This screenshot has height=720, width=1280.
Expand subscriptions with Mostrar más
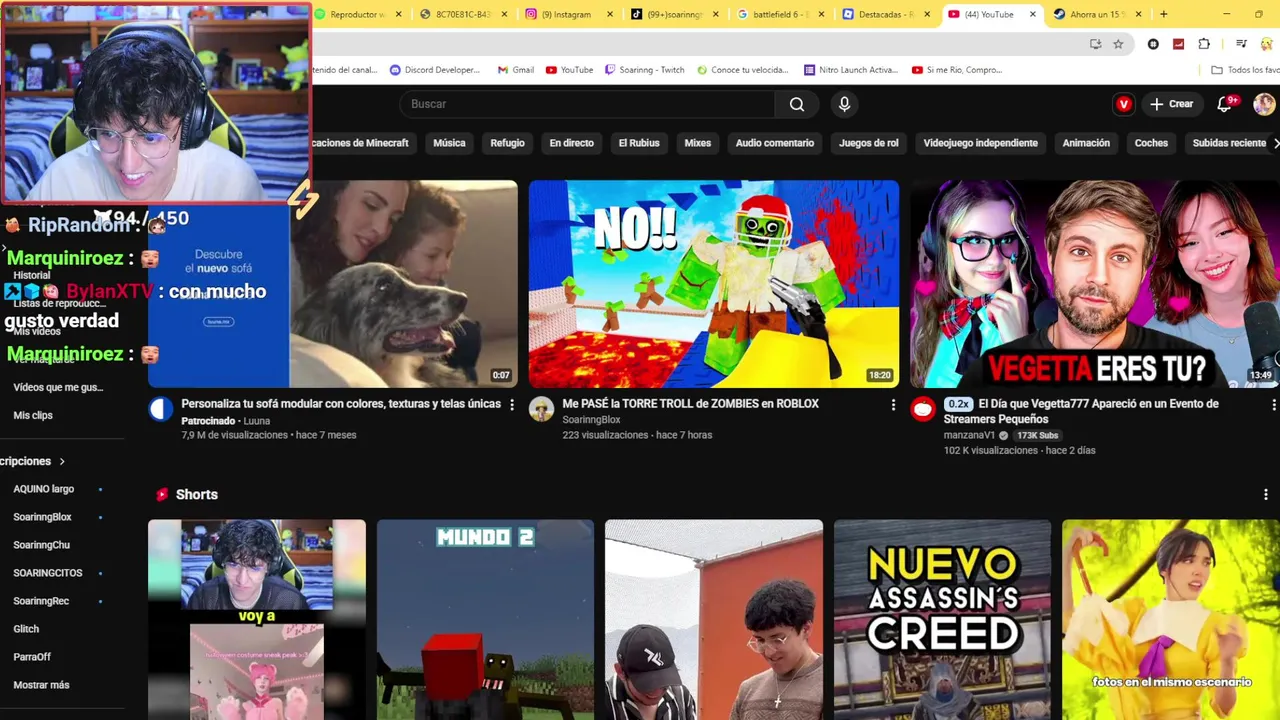[41, 685]
